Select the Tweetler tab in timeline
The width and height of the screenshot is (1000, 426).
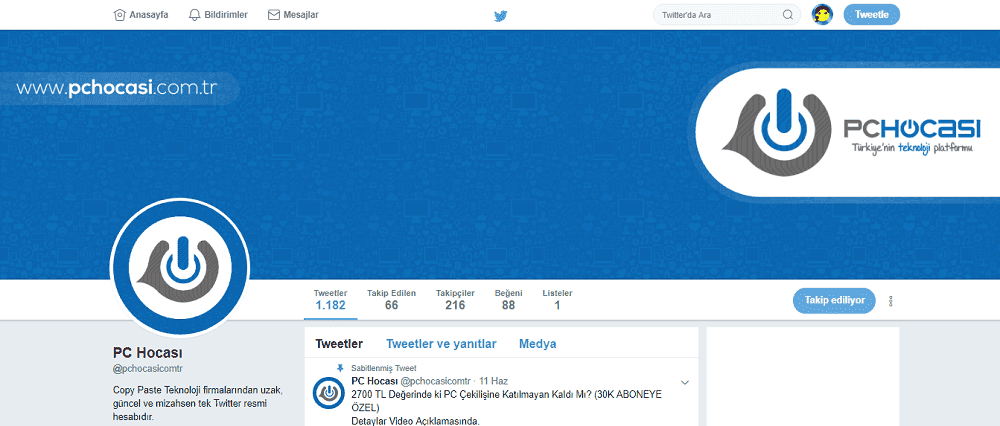click(x=339, y=344)
